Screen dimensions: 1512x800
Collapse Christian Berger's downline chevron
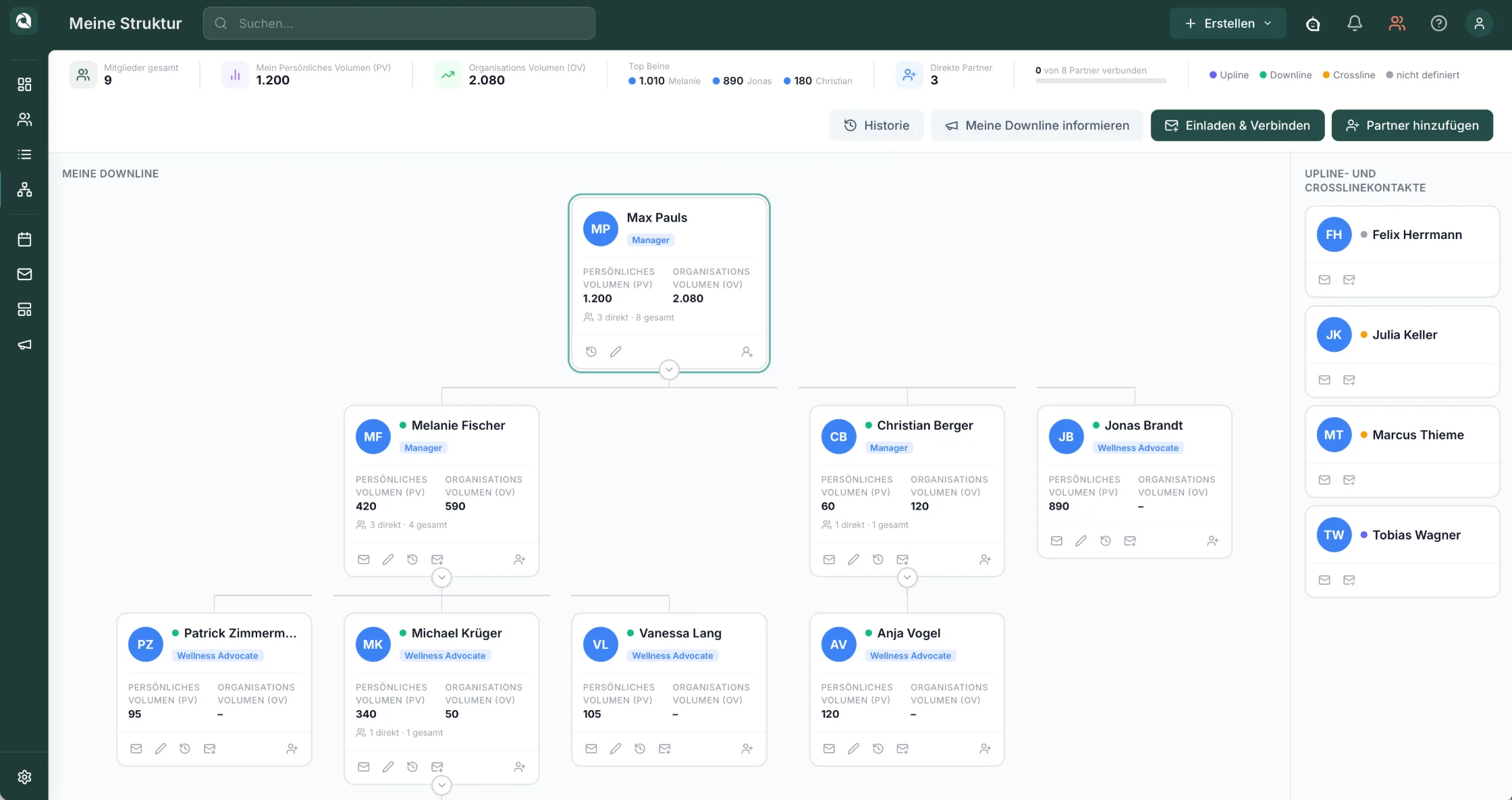click(907, 577)
